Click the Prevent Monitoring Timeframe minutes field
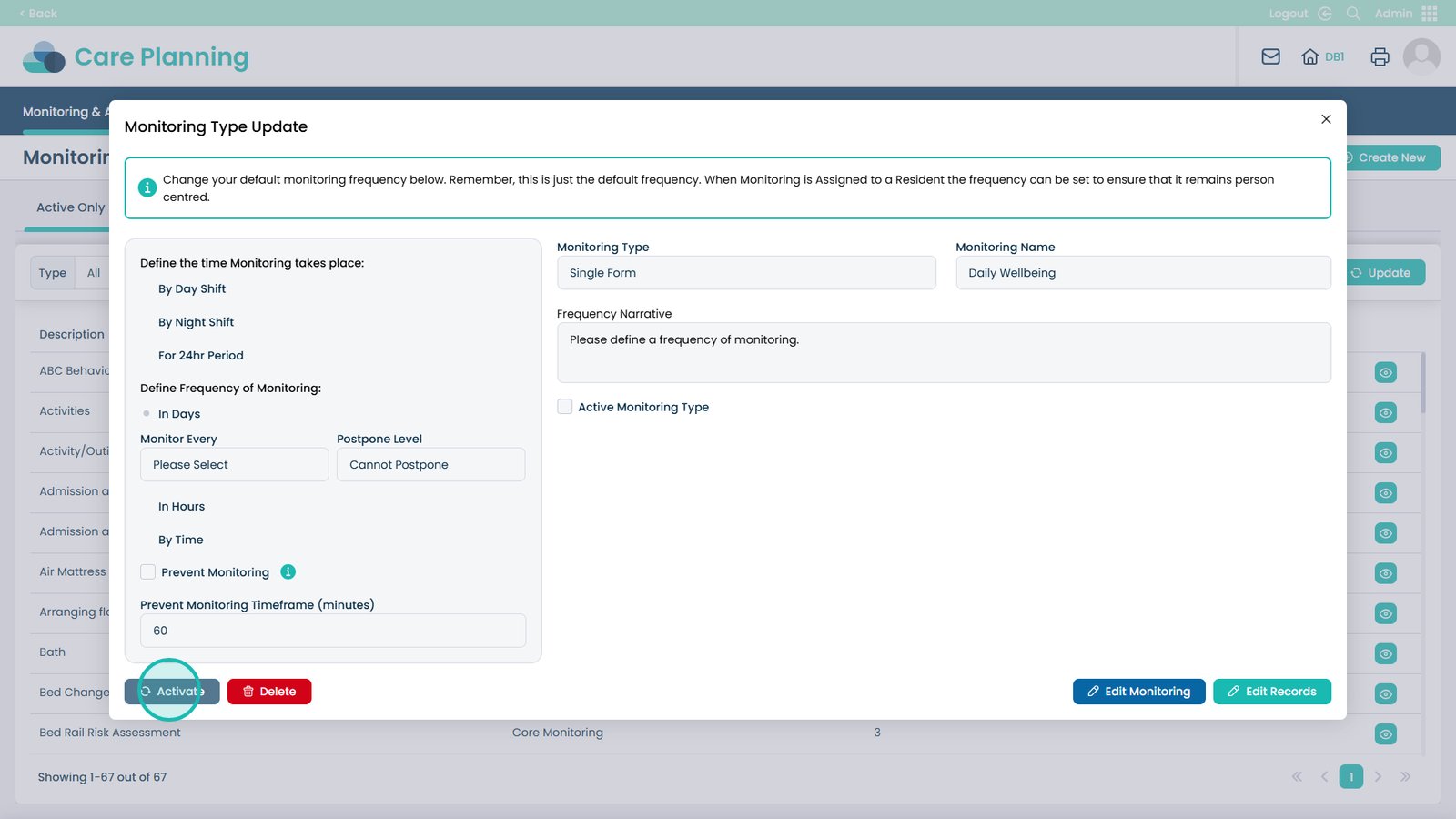This screenshot has width=1456, height=819. [332, 631]
